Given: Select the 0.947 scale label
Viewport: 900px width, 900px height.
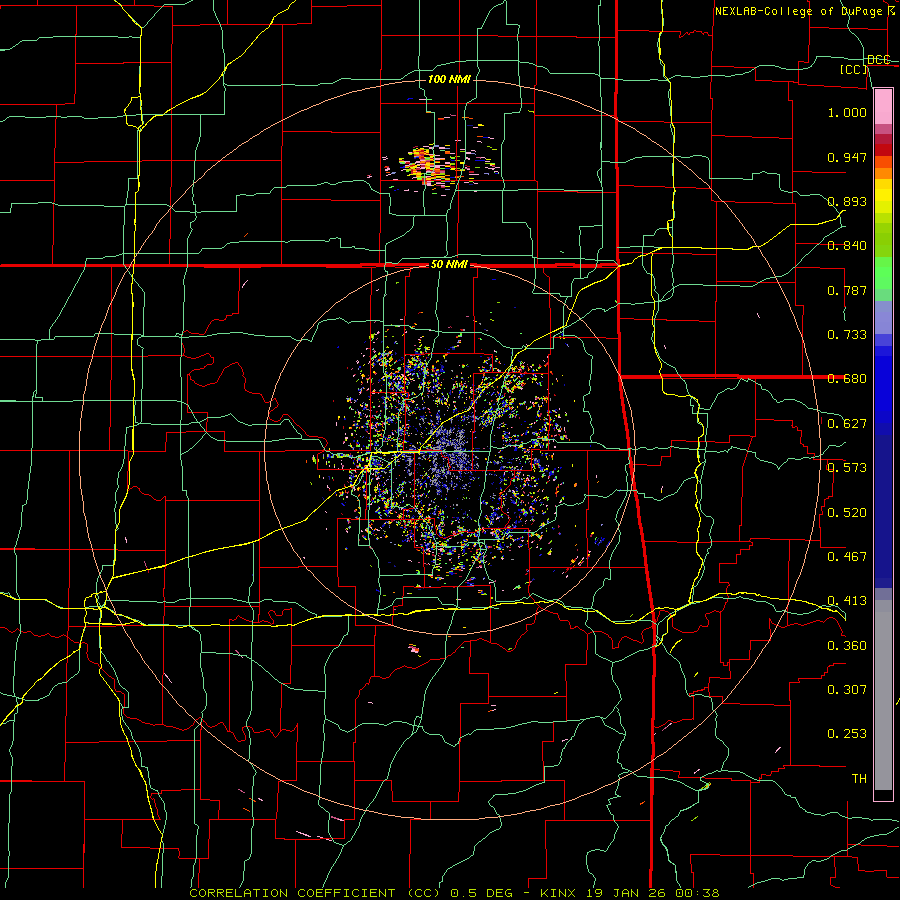Looking at the screenshot, I should (847, 157).
